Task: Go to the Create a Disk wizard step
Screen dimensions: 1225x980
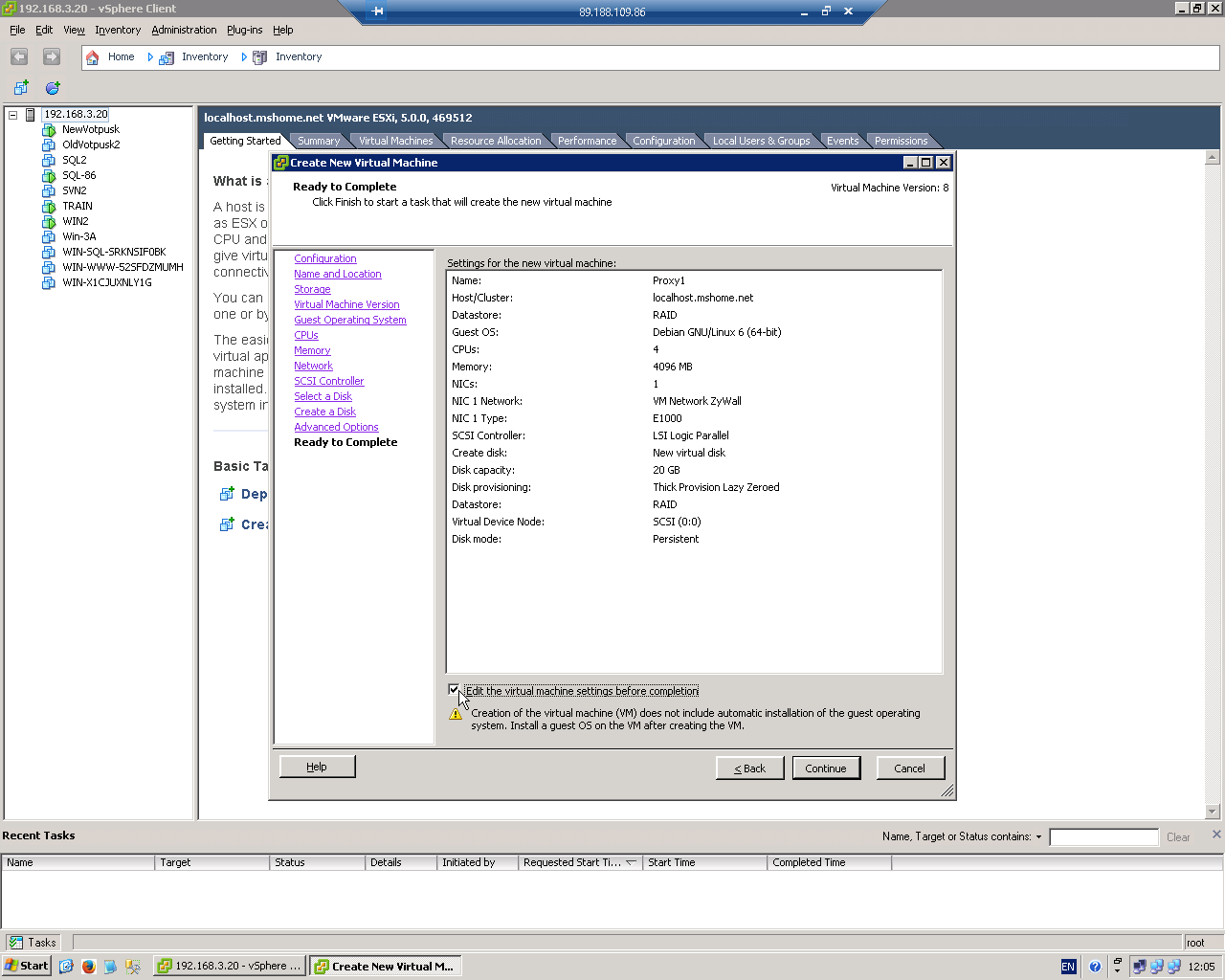Action: (x=325, y=412)
